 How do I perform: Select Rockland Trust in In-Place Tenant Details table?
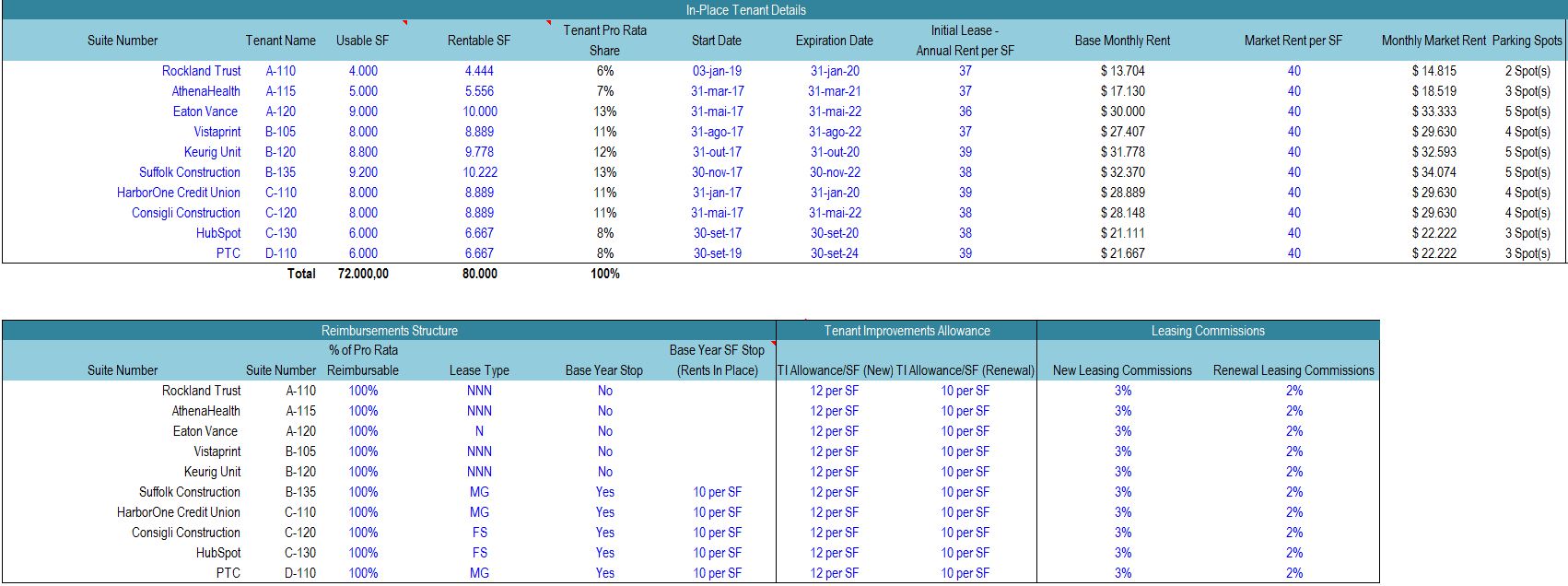tap(201, 71)
